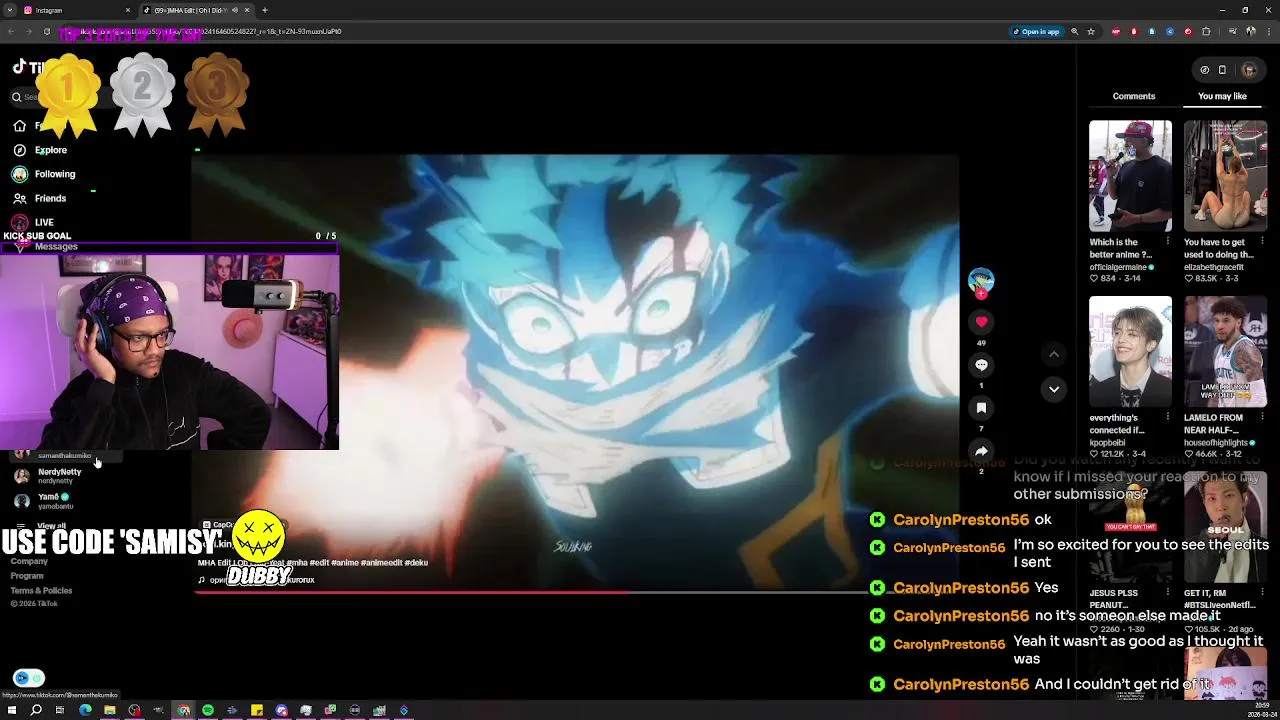Click the browser address bar
This screenshot has width=1280, height=720.
pos(530,31)
